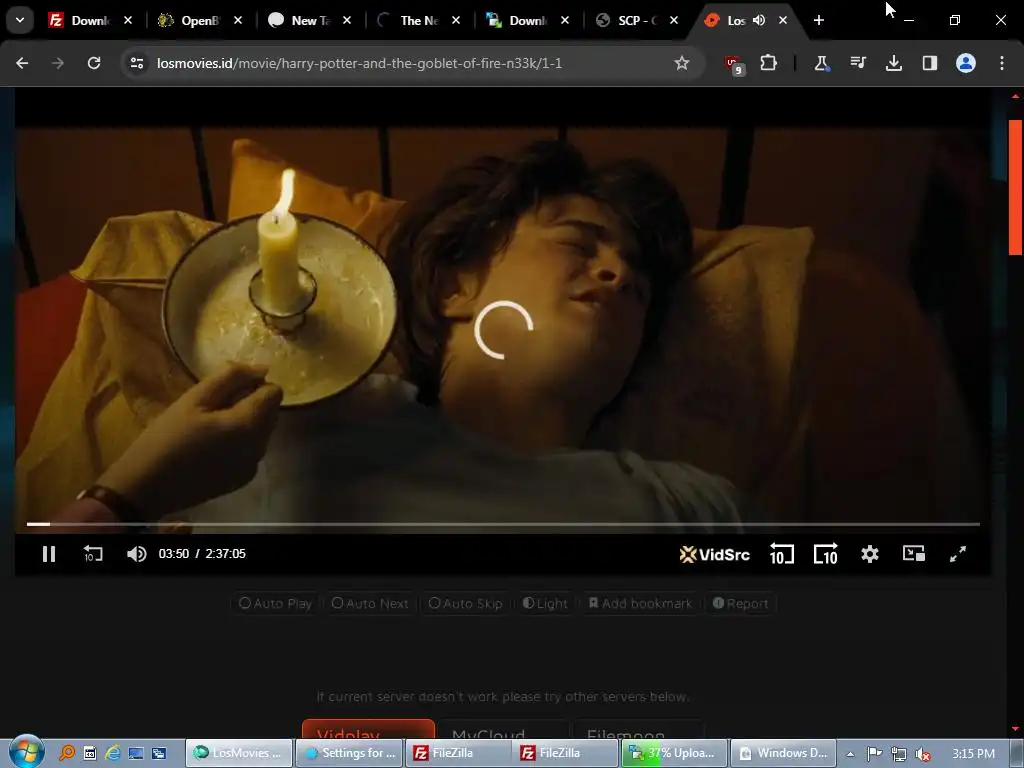Open the browser Downloads icon
1024x768 pixels.
coord(893,63)
